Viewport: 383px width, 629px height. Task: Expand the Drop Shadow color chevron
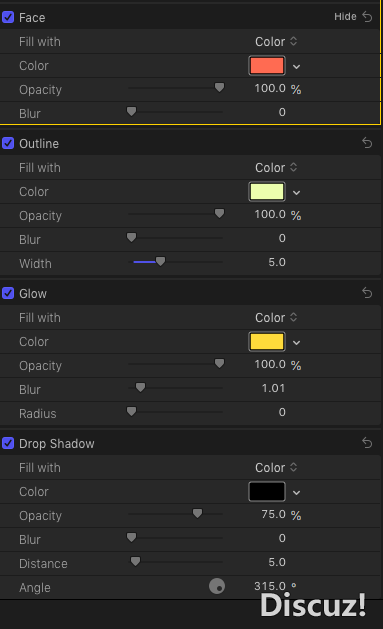[x=296, y=493]
